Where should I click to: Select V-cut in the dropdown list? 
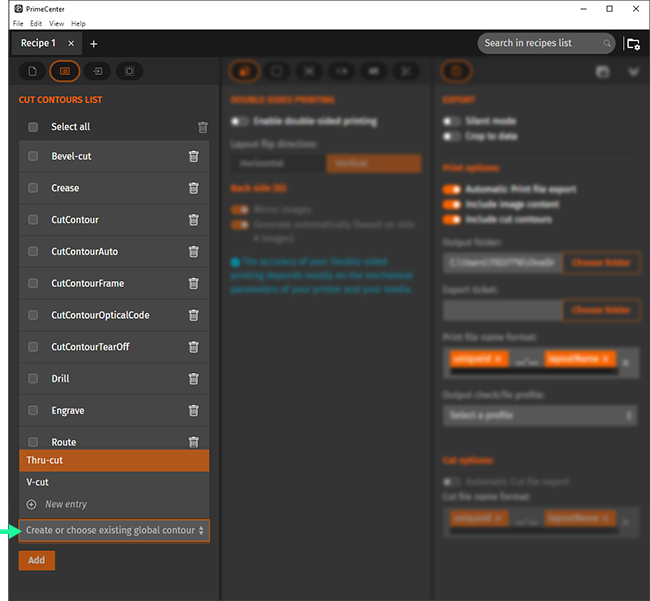114,482
